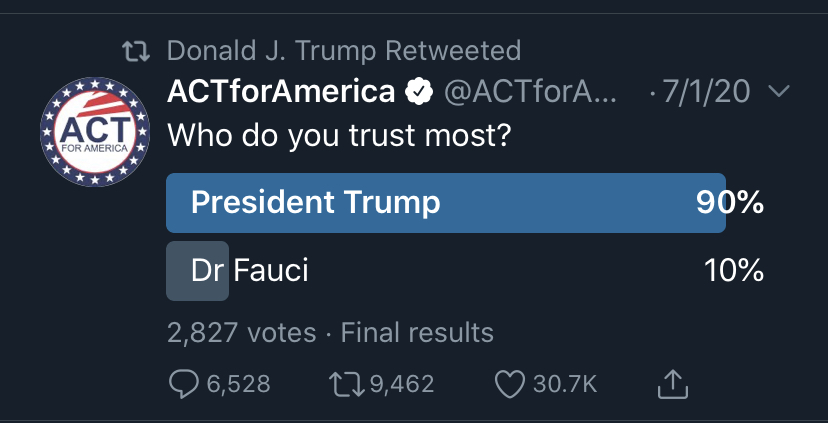Click the retweeted arrows icon at top
The width and height of the screenshot is (828, 423).
[x=136, y=52]
